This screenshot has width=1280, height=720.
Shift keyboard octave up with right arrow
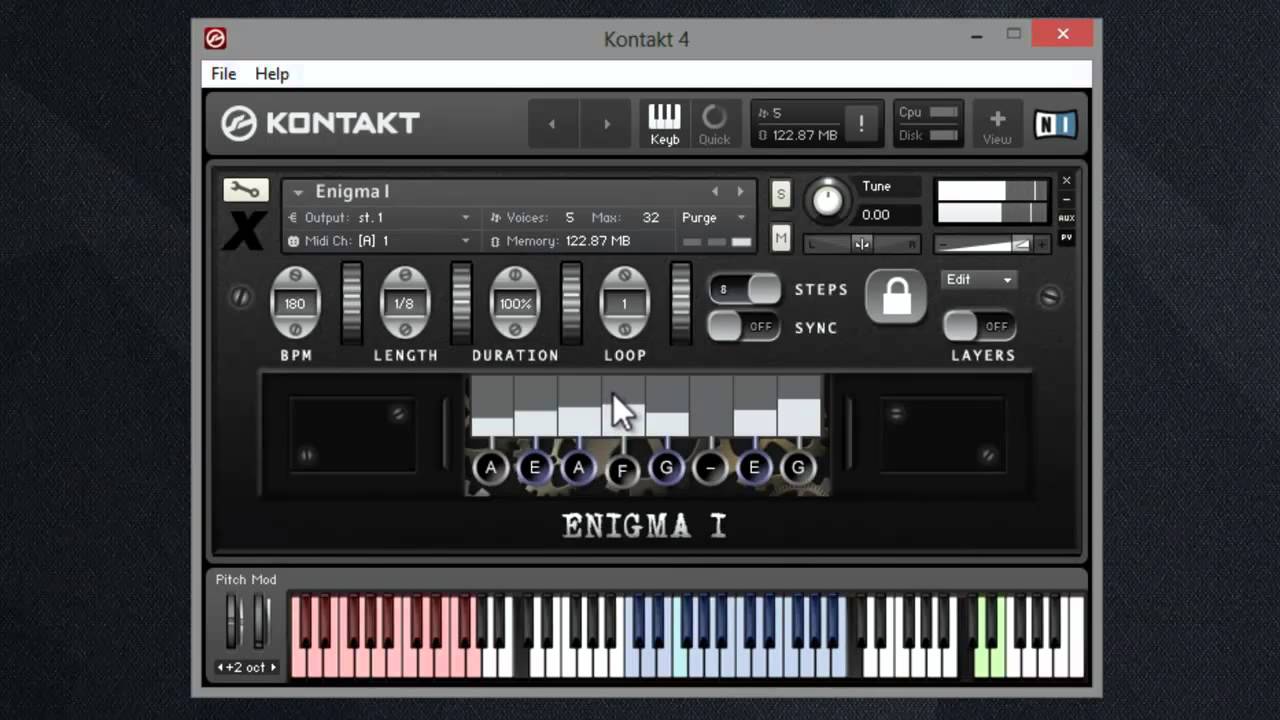273,667
